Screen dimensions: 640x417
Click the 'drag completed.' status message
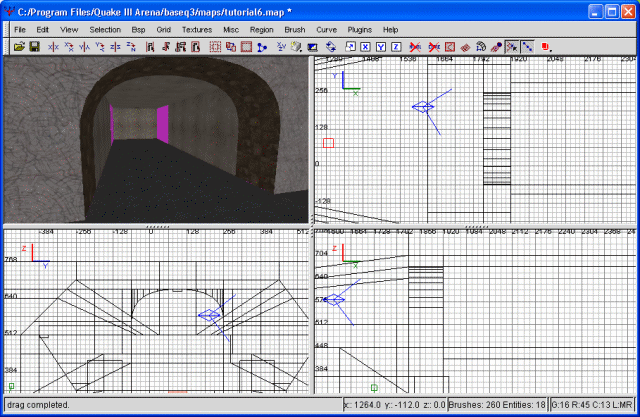pos(38,405)
